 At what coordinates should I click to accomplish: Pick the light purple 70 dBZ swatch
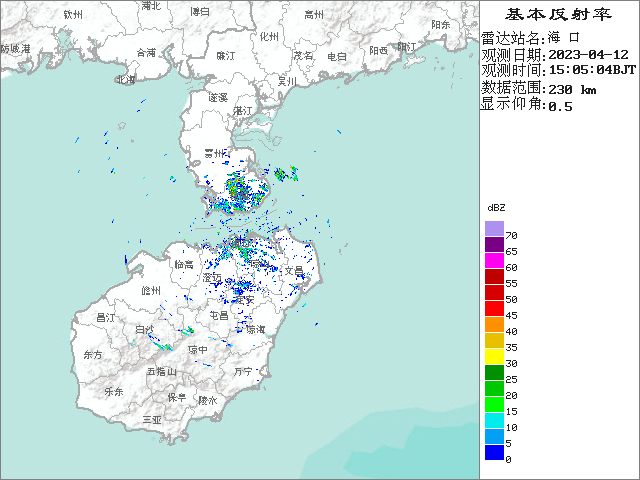click(x=494, y=229)
